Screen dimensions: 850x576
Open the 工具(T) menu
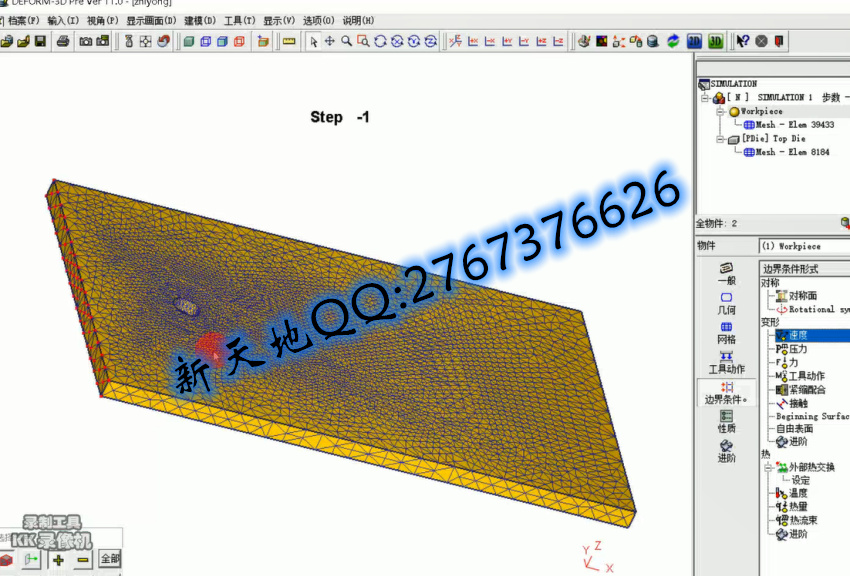(239, 20)
